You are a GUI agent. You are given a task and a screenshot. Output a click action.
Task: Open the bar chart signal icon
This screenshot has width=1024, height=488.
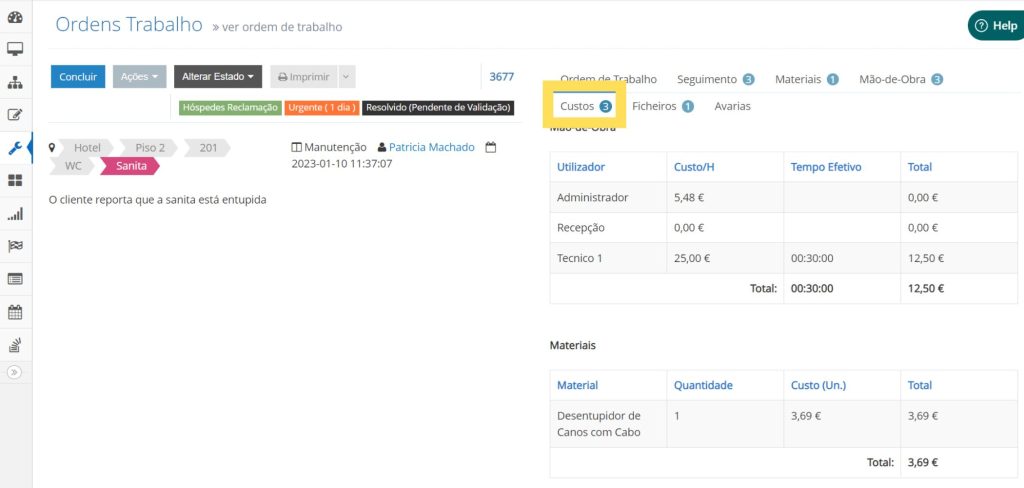[15, 213]
